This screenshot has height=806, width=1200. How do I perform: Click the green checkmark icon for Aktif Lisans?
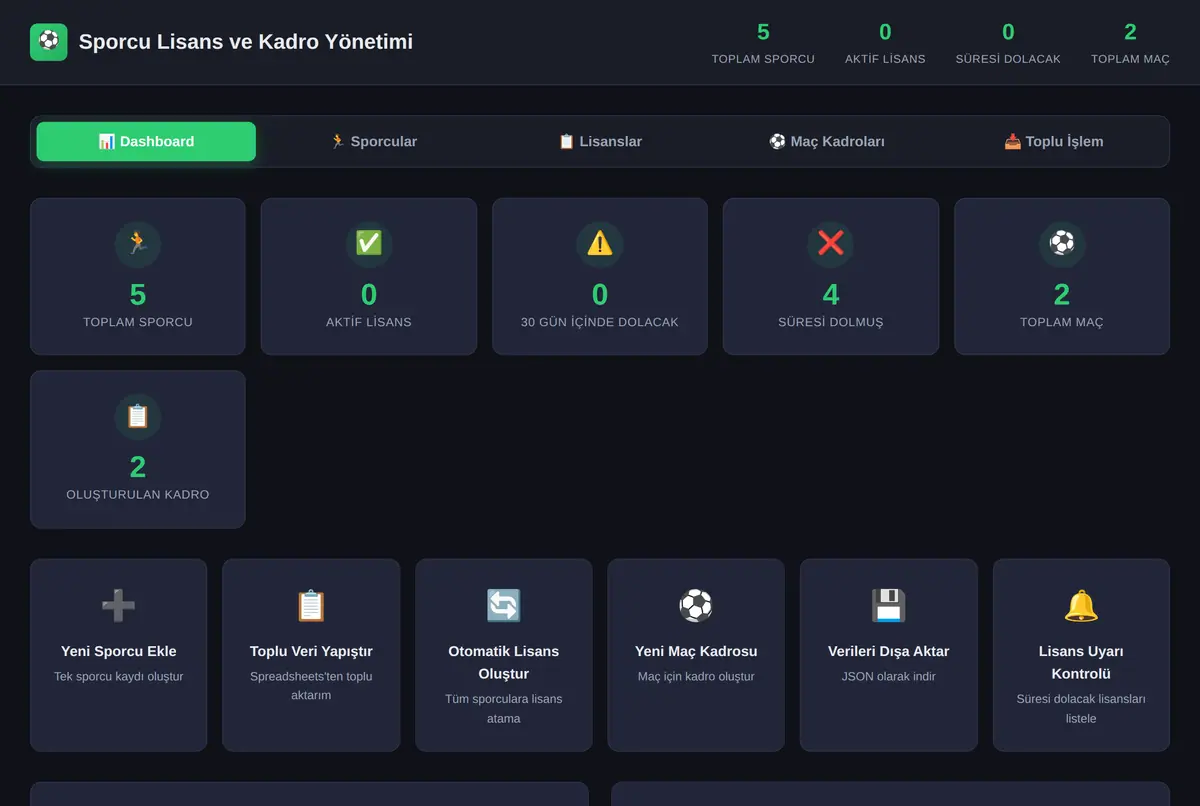point(369,243)
